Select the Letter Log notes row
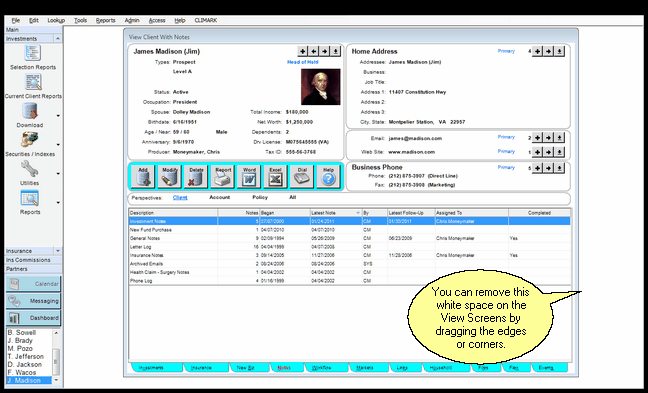Screen dimensions: 648x393 (x=349, y=247)
